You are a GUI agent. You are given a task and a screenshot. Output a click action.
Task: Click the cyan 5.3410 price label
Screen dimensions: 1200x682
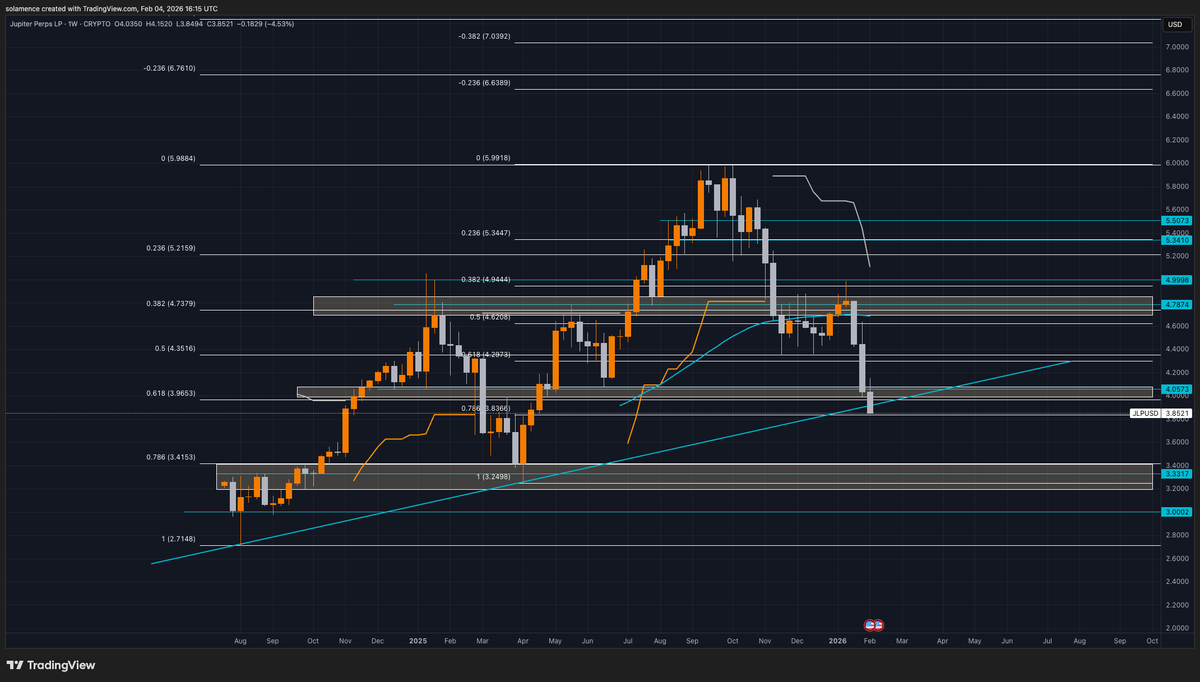pyautogui.click(x=1176, y=240)
